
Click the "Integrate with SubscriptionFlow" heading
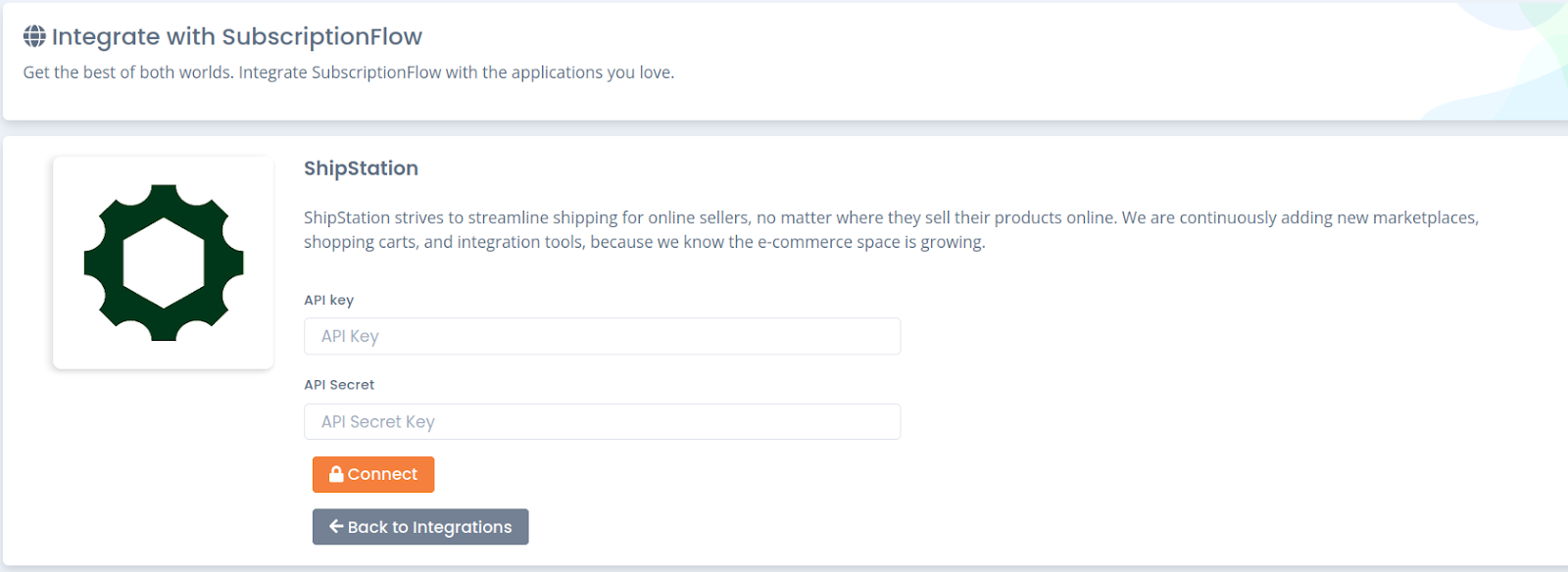point(236,36)
